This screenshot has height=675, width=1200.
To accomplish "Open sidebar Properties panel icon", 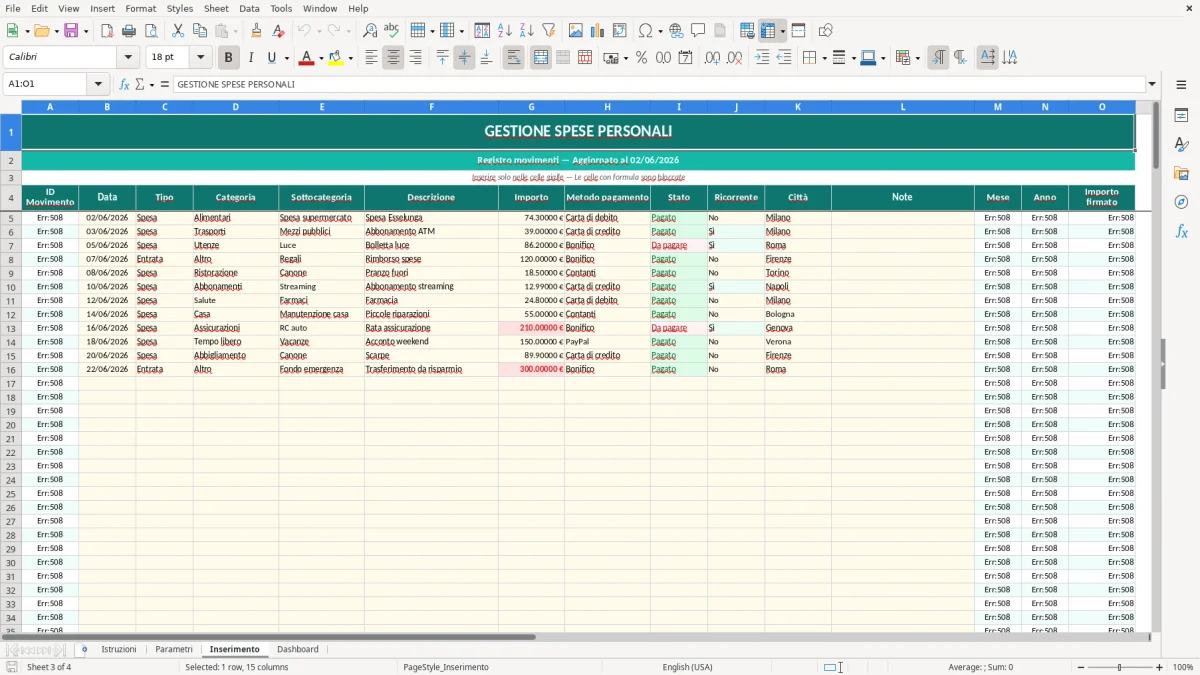I will click(1181, 116).
